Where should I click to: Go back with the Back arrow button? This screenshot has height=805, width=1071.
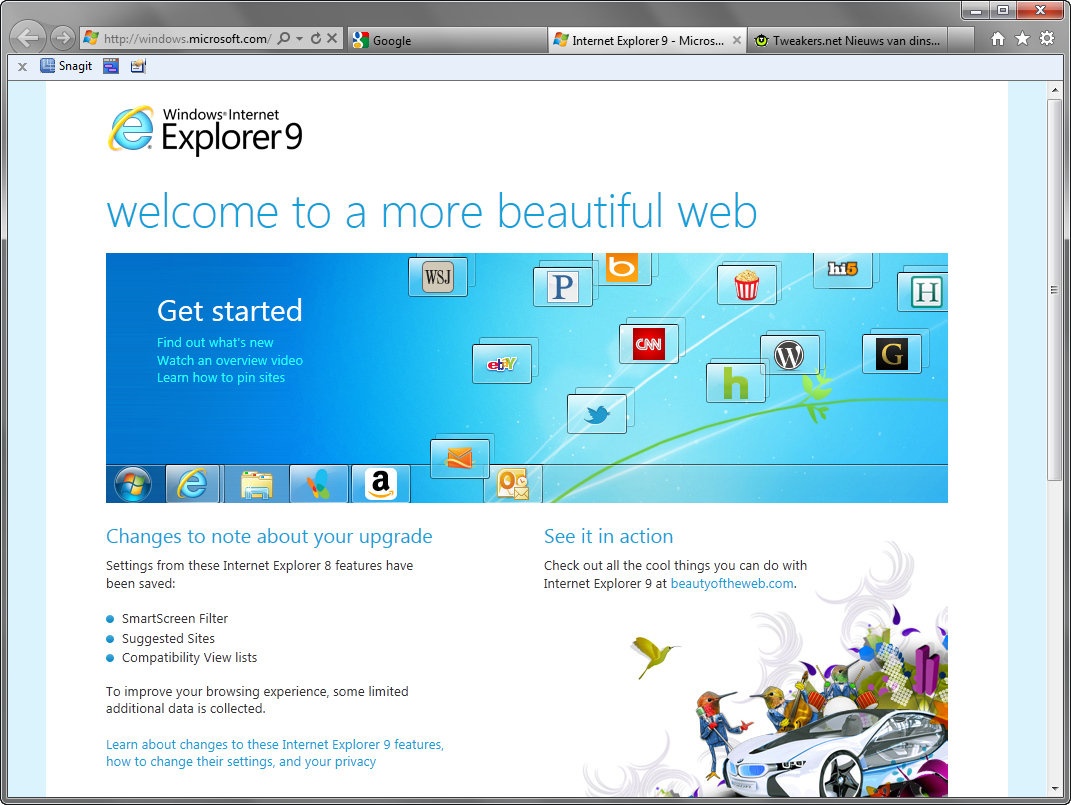point(28,38)
